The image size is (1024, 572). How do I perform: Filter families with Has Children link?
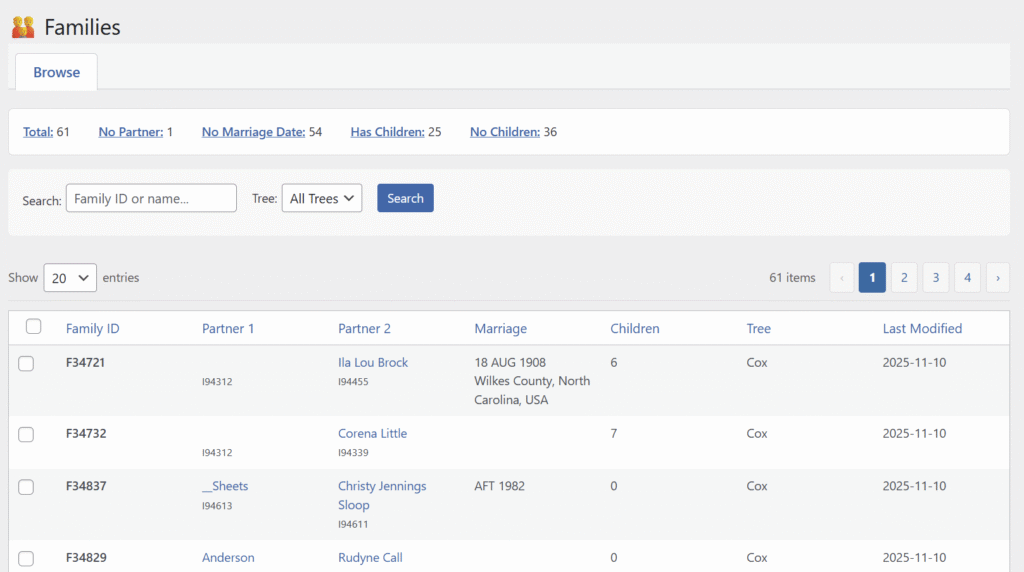[x=385, y=132]
